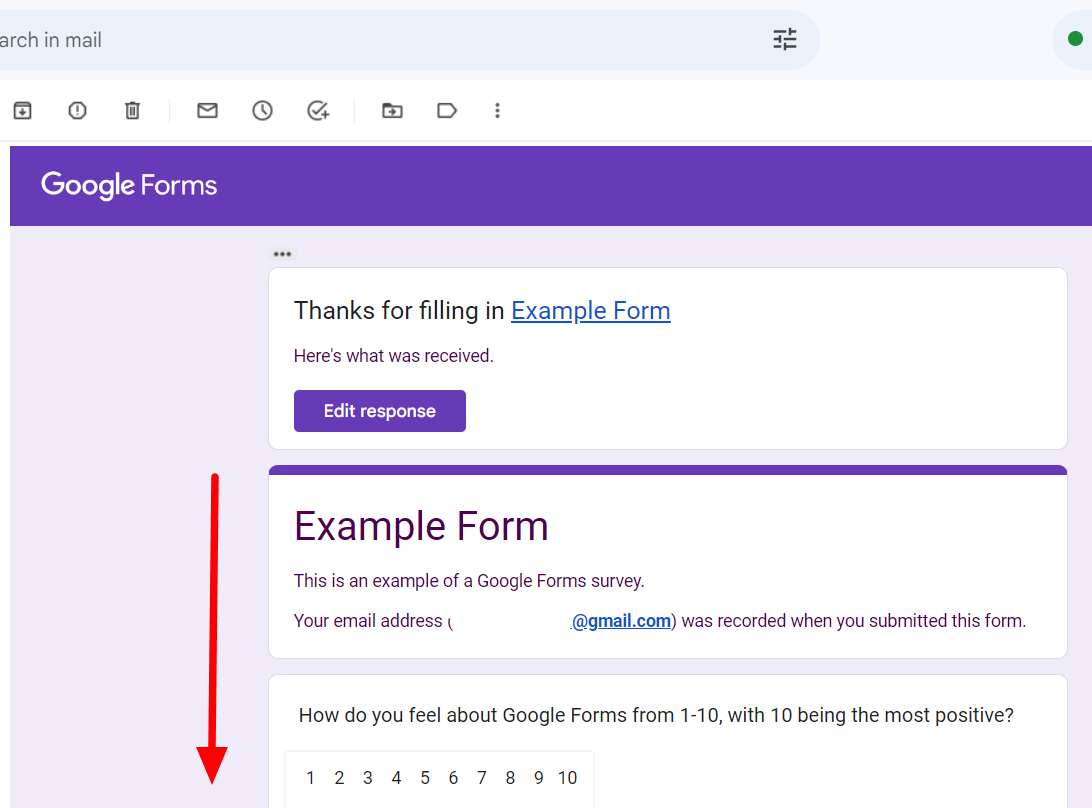
Task: Click rating number 3
Action: click(368, 778)
